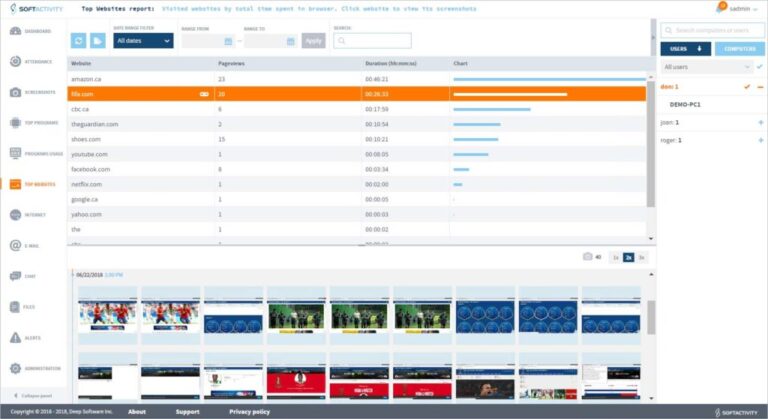Screen dimensions: 768x419
Task: Expand user roger with plus sign
Action: [x=761, y=140]
